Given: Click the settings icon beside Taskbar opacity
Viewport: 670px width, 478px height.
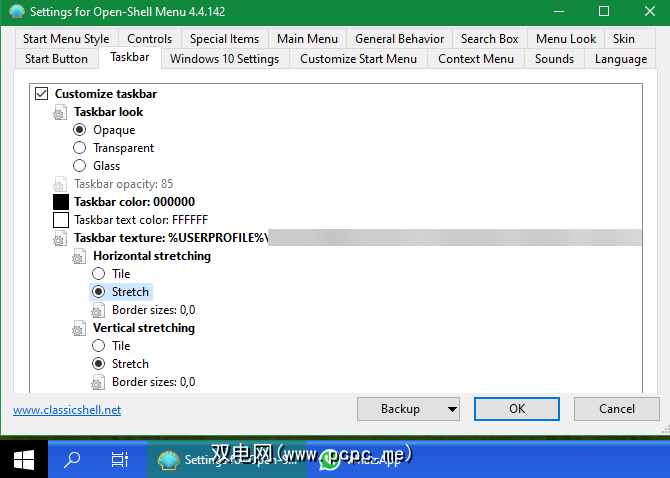Looking at the screenshot, I should click(60, 184).
